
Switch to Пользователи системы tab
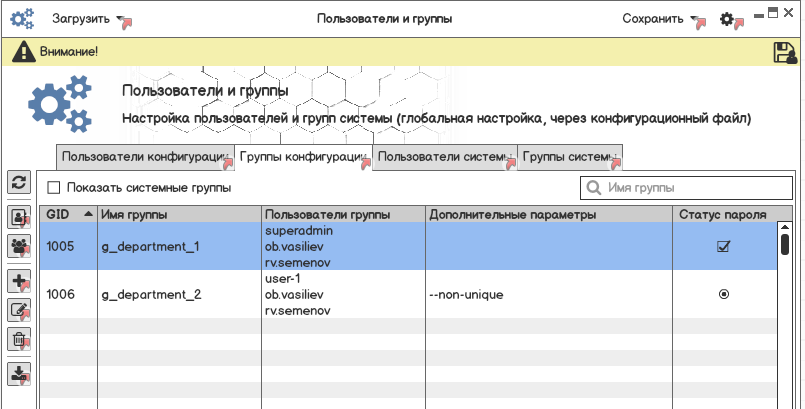tap(445, 157)
